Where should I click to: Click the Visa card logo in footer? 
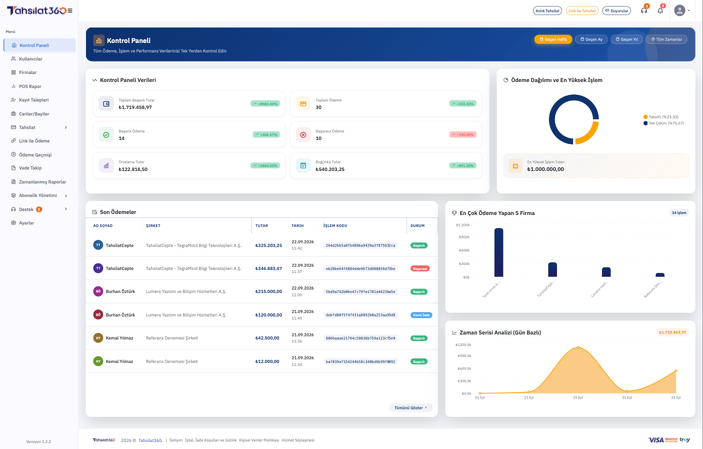click(x=656, y=440)
